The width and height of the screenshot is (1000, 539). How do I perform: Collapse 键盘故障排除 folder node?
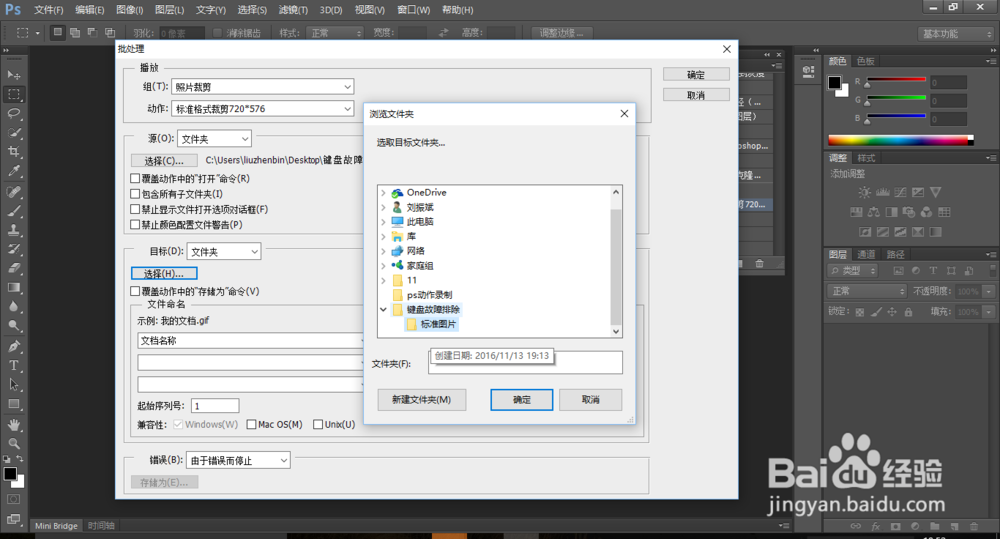click(x=383, y=309)
